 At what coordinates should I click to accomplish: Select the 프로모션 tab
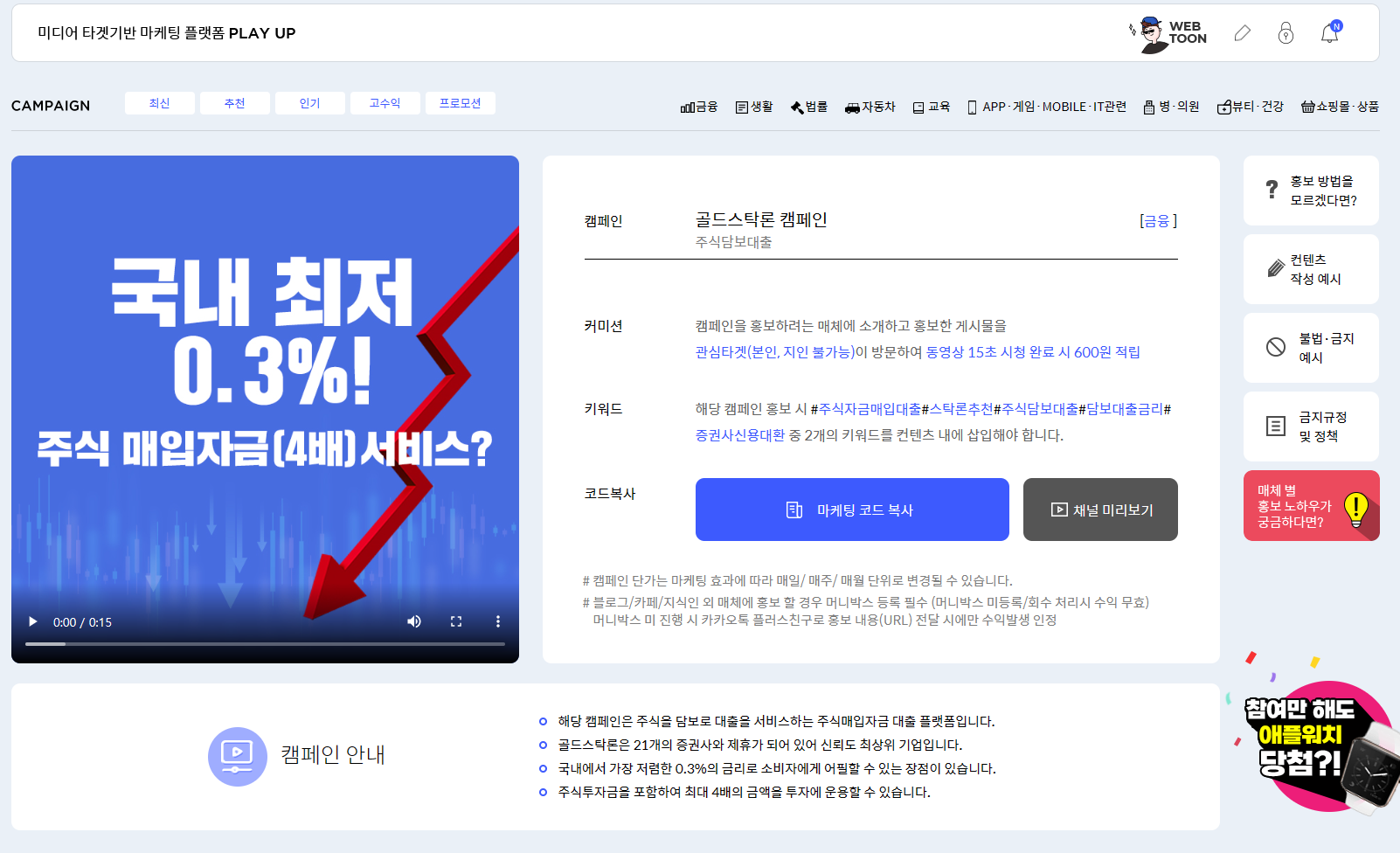pos(461,103)
